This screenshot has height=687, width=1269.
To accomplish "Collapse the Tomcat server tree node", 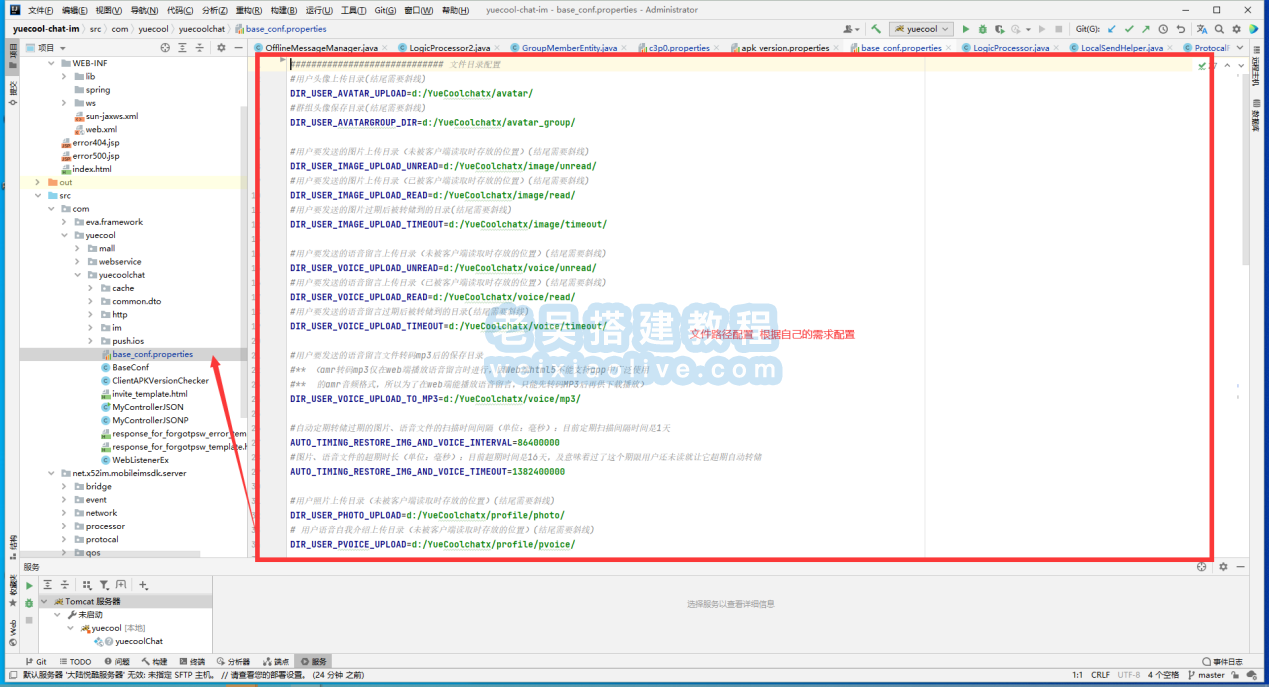I will (44, 602).
